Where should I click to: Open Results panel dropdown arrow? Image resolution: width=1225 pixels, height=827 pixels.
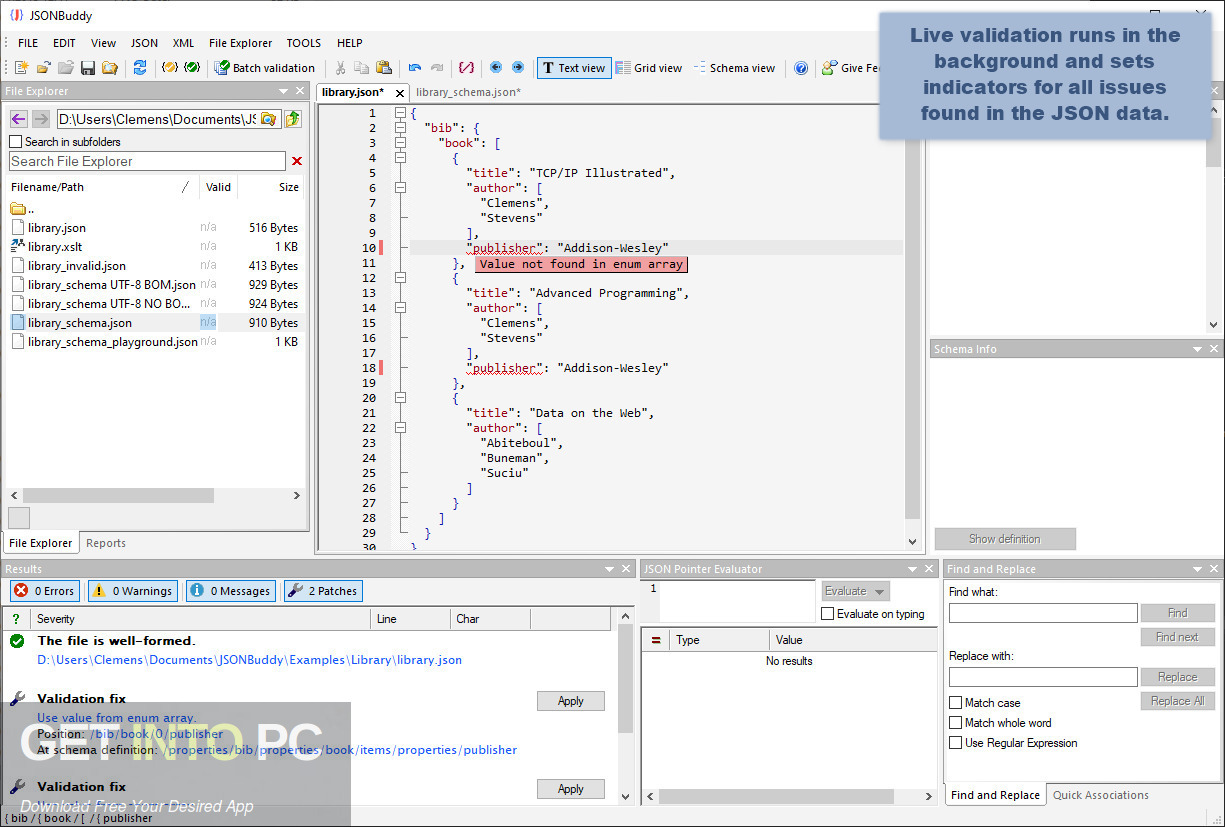[x=610, y=569]
